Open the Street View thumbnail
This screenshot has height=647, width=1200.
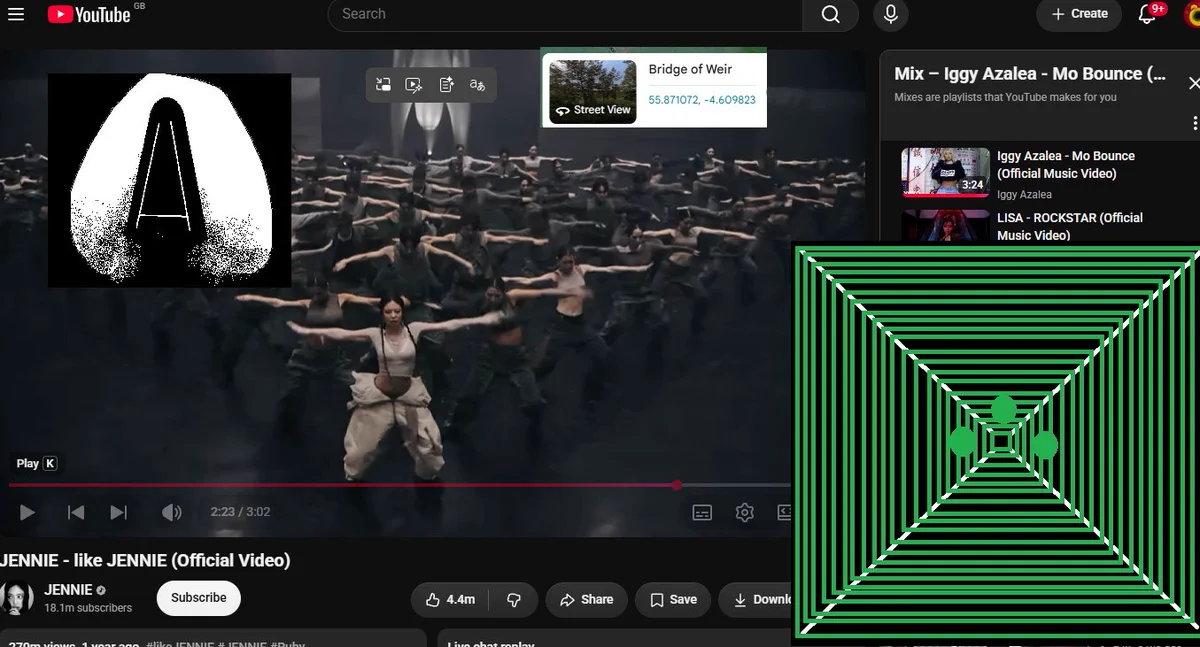tap(593, 90)
